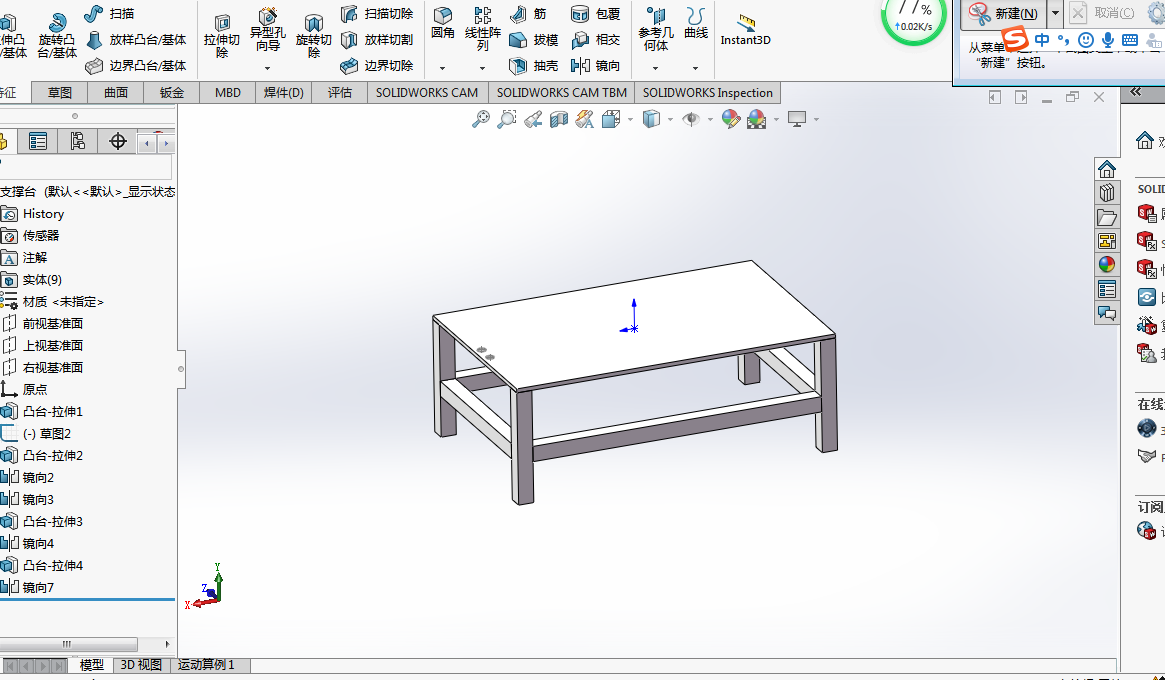
Task: Select the Fillet (圆角) tool
Action: [443, 23]
